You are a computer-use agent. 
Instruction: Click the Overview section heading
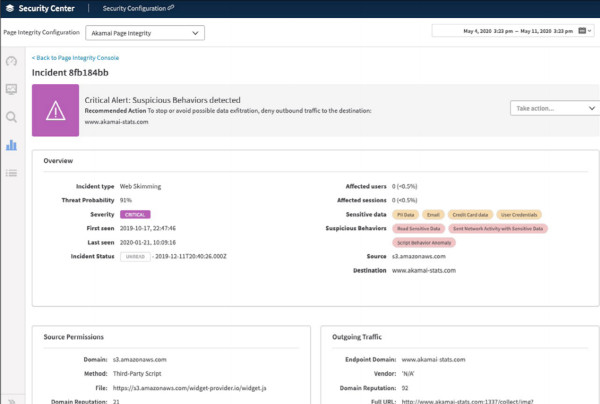pos(58,161)
